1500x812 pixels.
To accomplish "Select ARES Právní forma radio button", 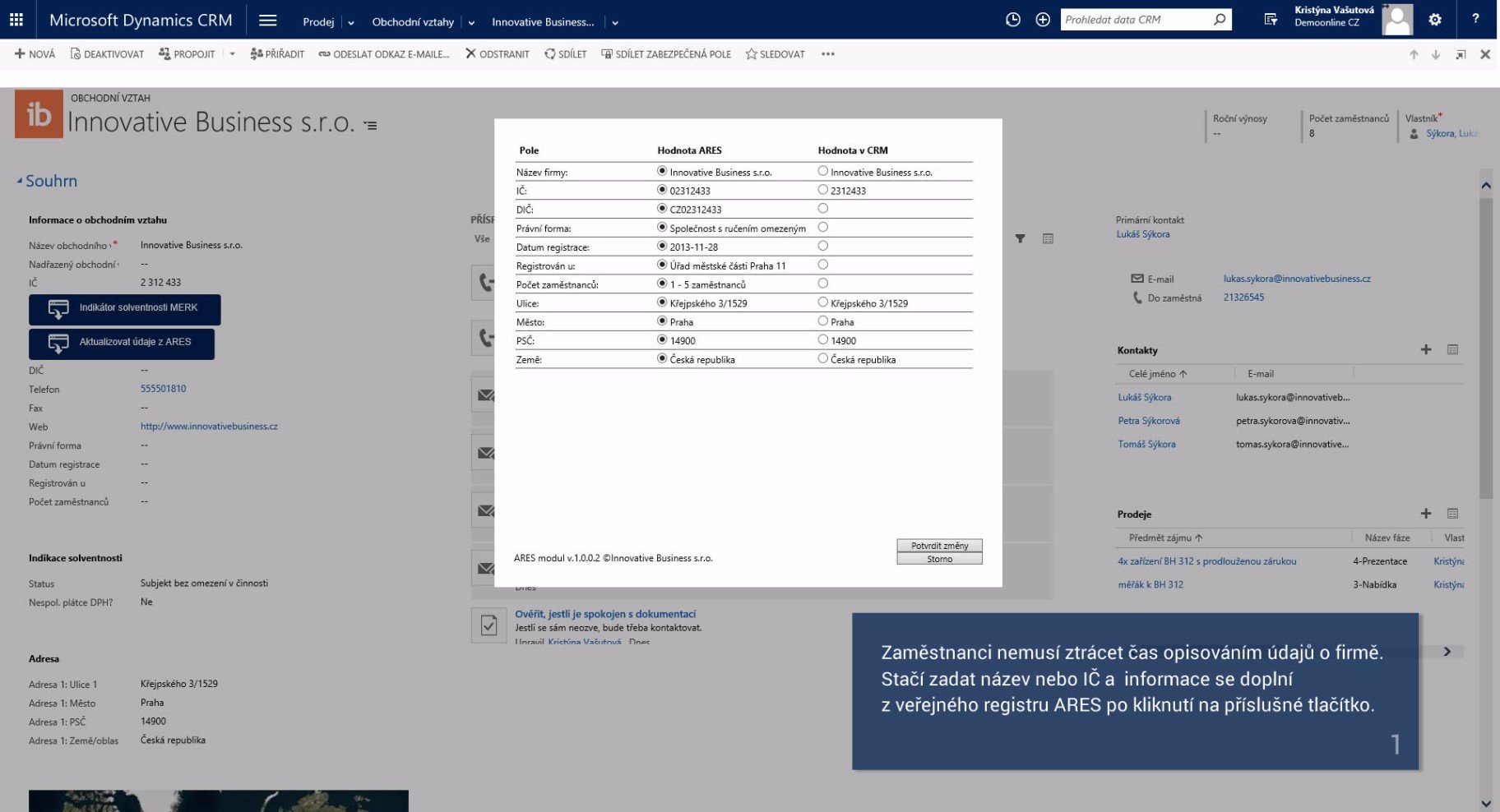I will pos(662,227).
